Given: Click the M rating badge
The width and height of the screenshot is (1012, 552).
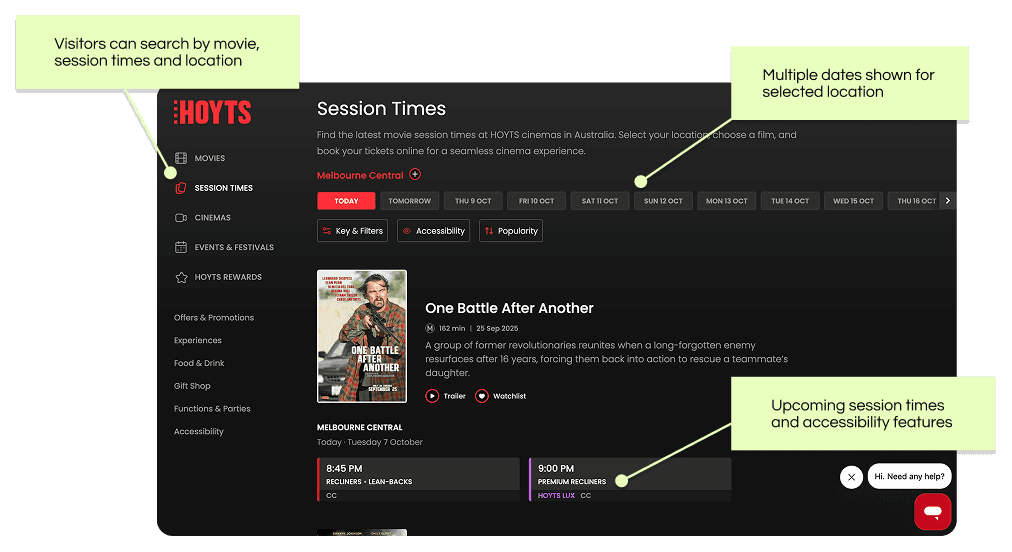Looking at the screenshot, I should pos(430,328).
